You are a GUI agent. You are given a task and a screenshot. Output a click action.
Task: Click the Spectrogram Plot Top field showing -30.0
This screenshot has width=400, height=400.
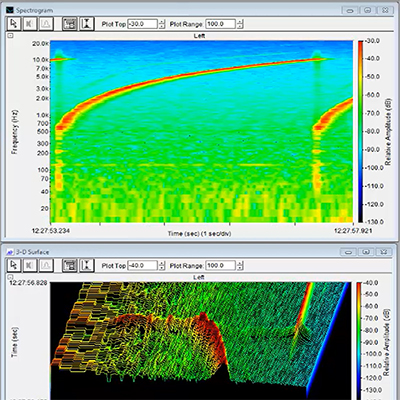143,24
